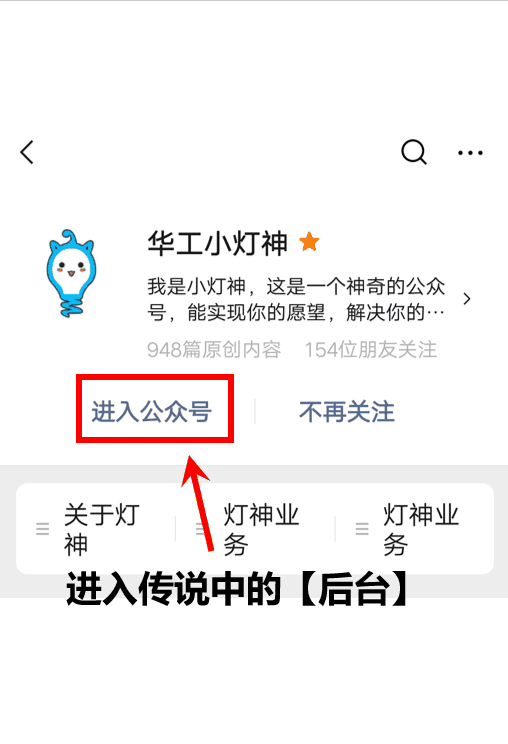Open the 关于灯神 bottom menu
The image size is (508, 744).
[96, 529]
